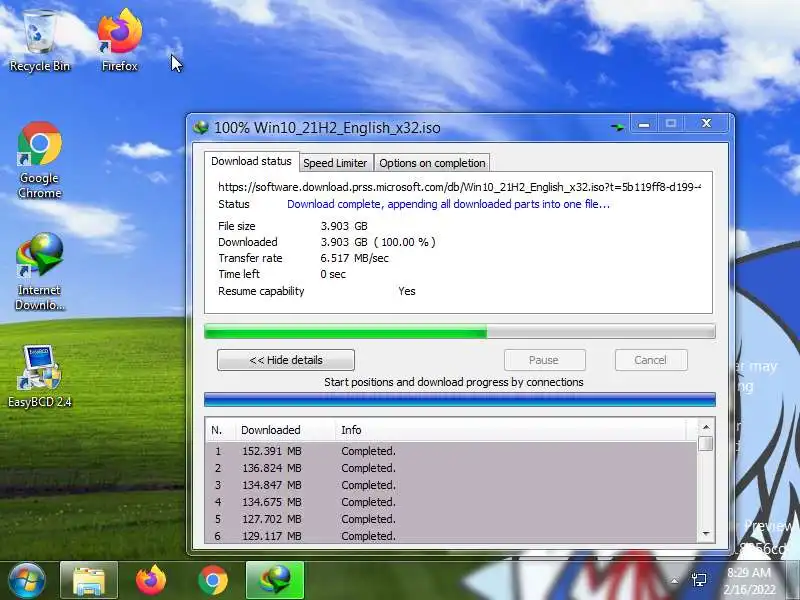Click the Cancel button

[x=651, y=360]
